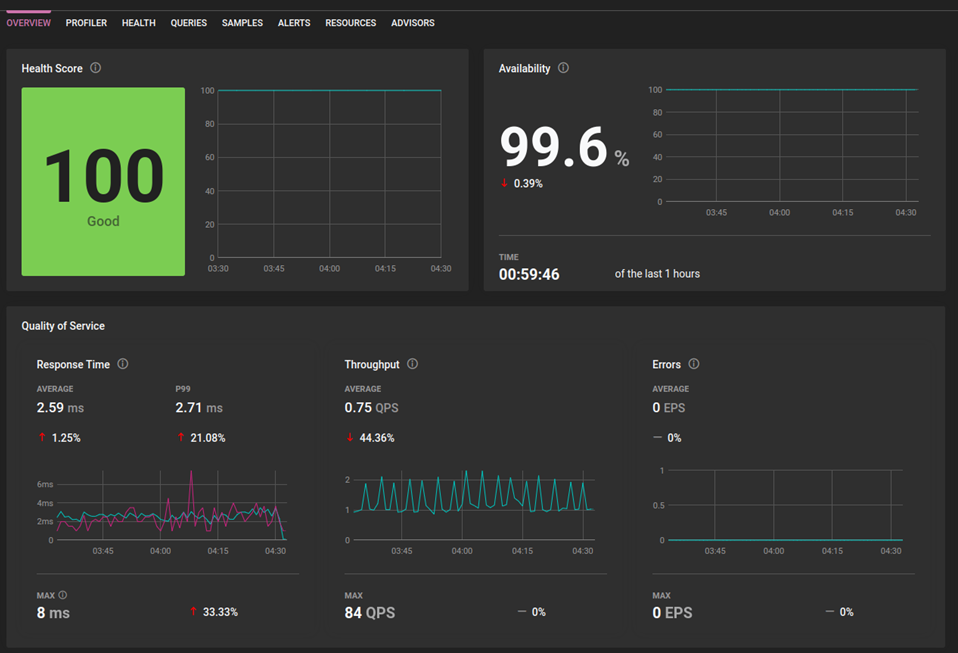Viewport: 958px width, 653px height.
Task: Click the Availability info icon
Action: coord(563,68)
